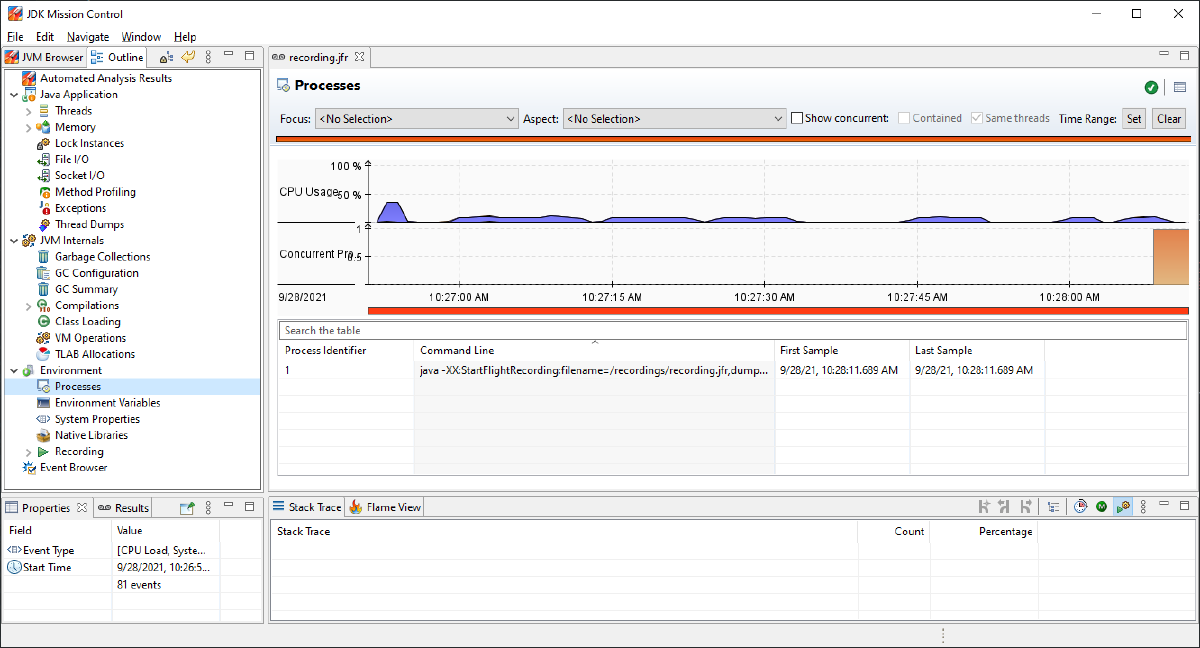Click the Set time range button
1200x648 pixels.
1133,118
